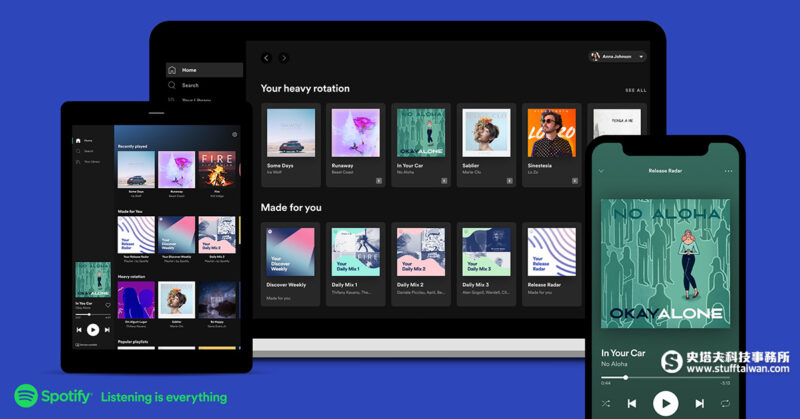
Task: Open Daily Mix 1 on laptop
Action: [x=356, y=264]
